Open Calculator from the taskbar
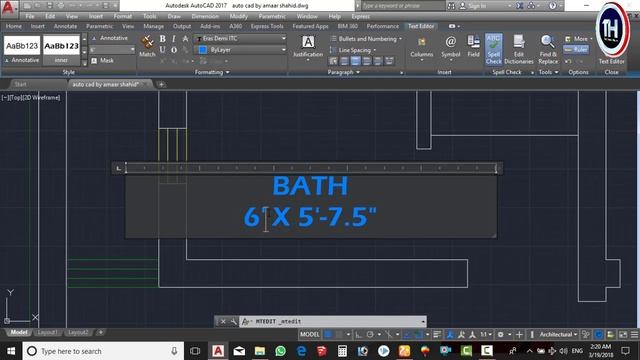Screen dimensions: 640x360 pos(342,351)
